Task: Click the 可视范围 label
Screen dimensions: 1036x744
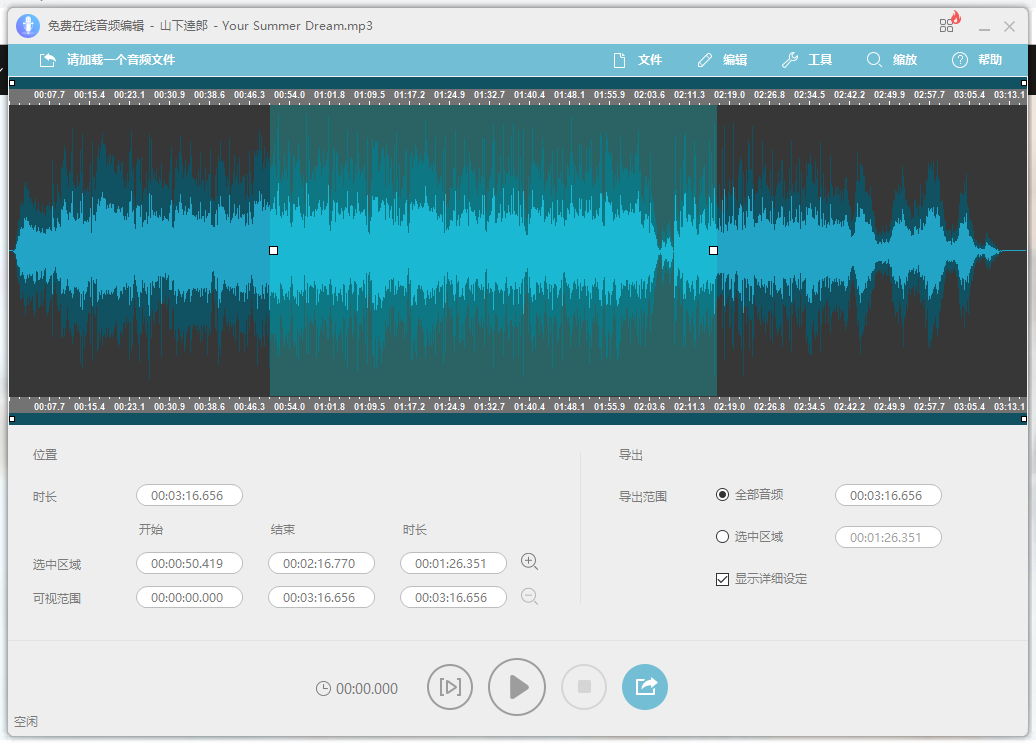Action: click(x=57, y=599)
